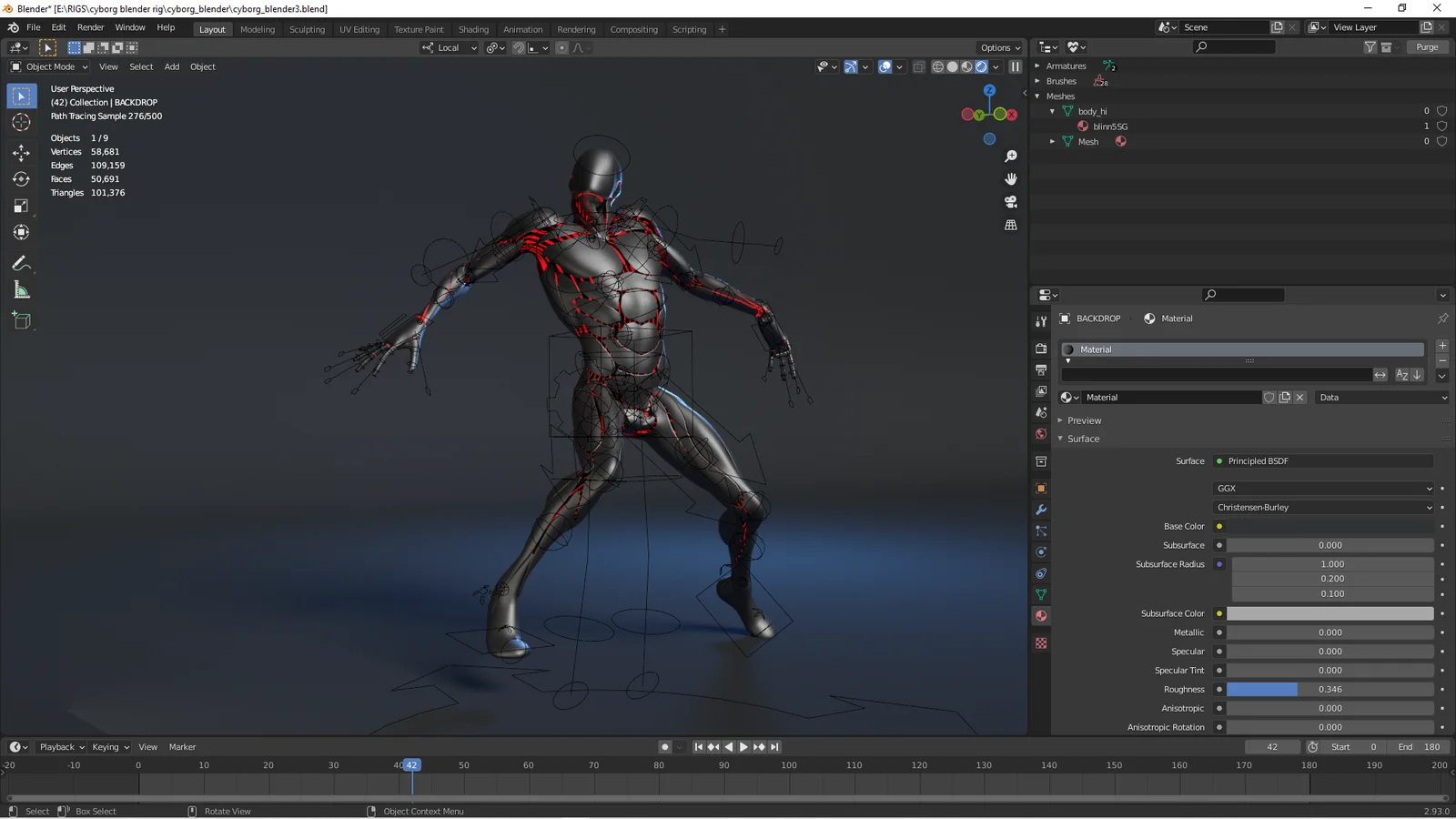Image resolution: width=1456 pixels, height=819 pixels.
Task: Open the Add Cube tool
Action: click(x=21, y=319)
